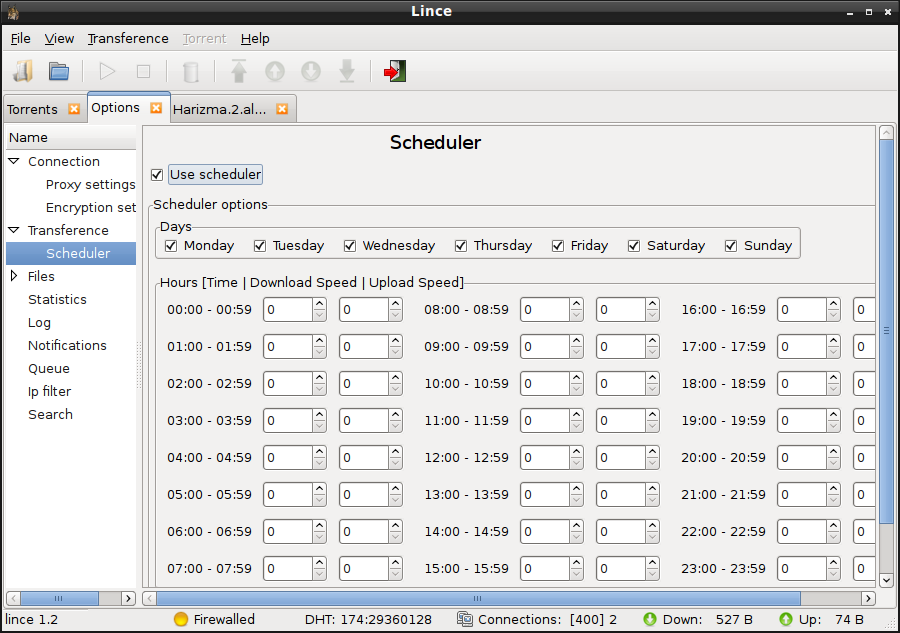Uncheck the Use scheduler checkbox

click(157, 174)
